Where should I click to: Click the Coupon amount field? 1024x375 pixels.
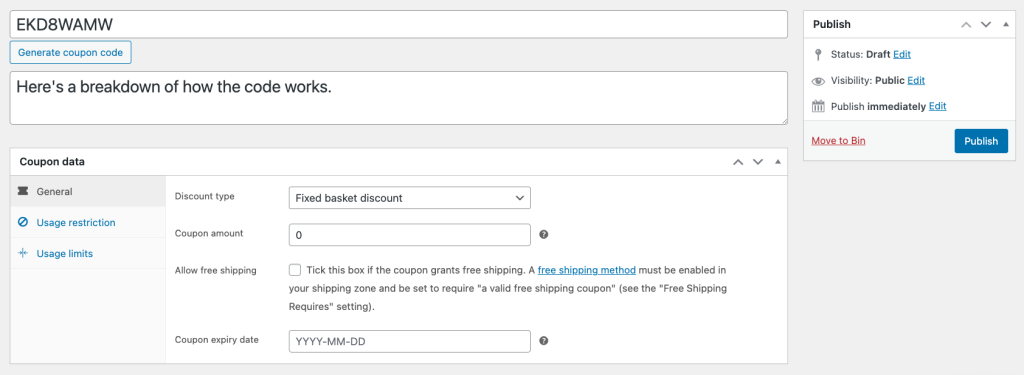[x=409, y=235]
